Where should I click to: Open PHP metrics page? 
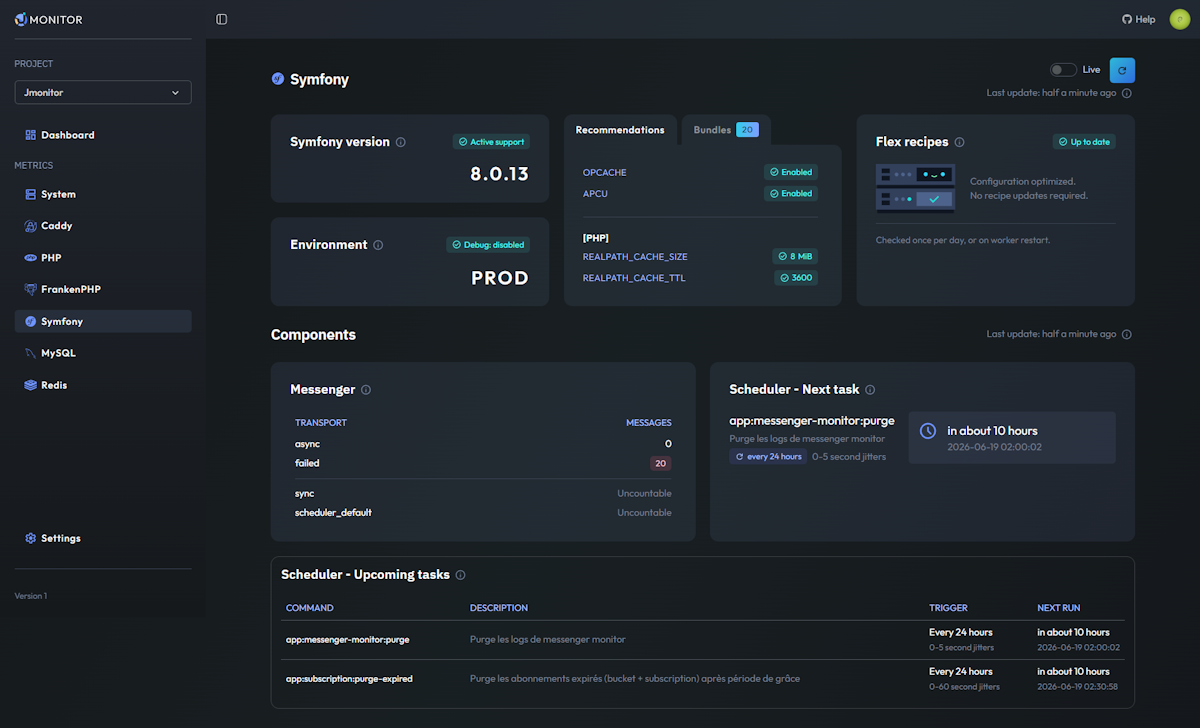point(103,258)
